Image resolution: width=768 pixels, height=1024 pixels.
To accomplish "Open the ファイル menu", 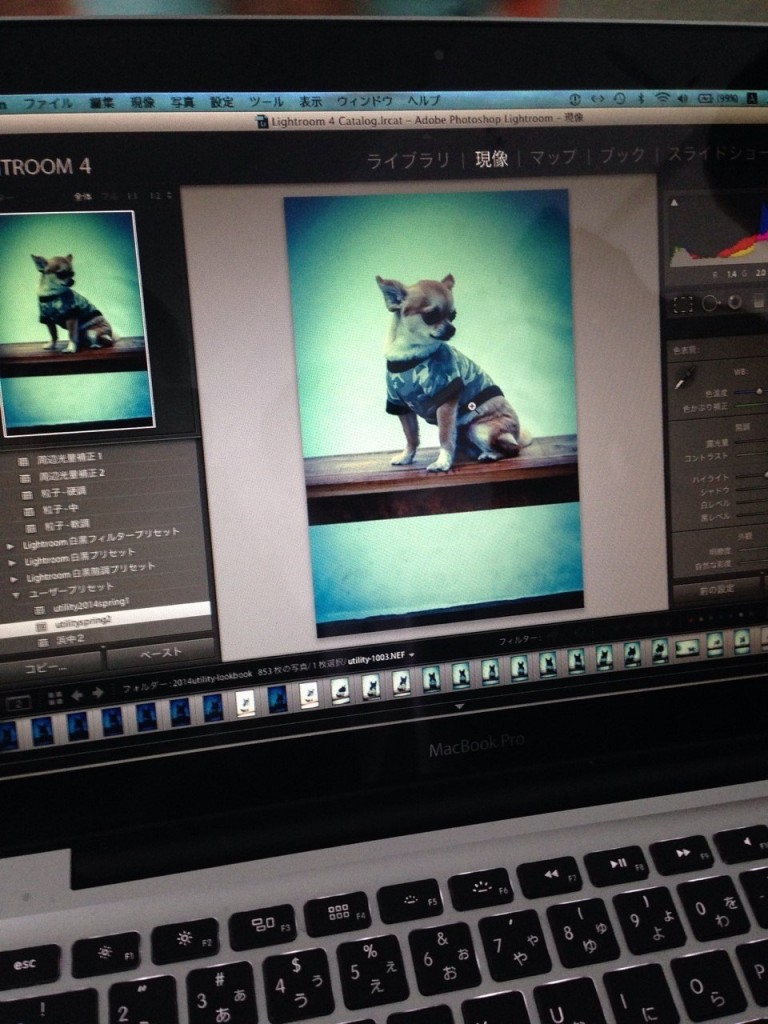I will tap(47, 104).
